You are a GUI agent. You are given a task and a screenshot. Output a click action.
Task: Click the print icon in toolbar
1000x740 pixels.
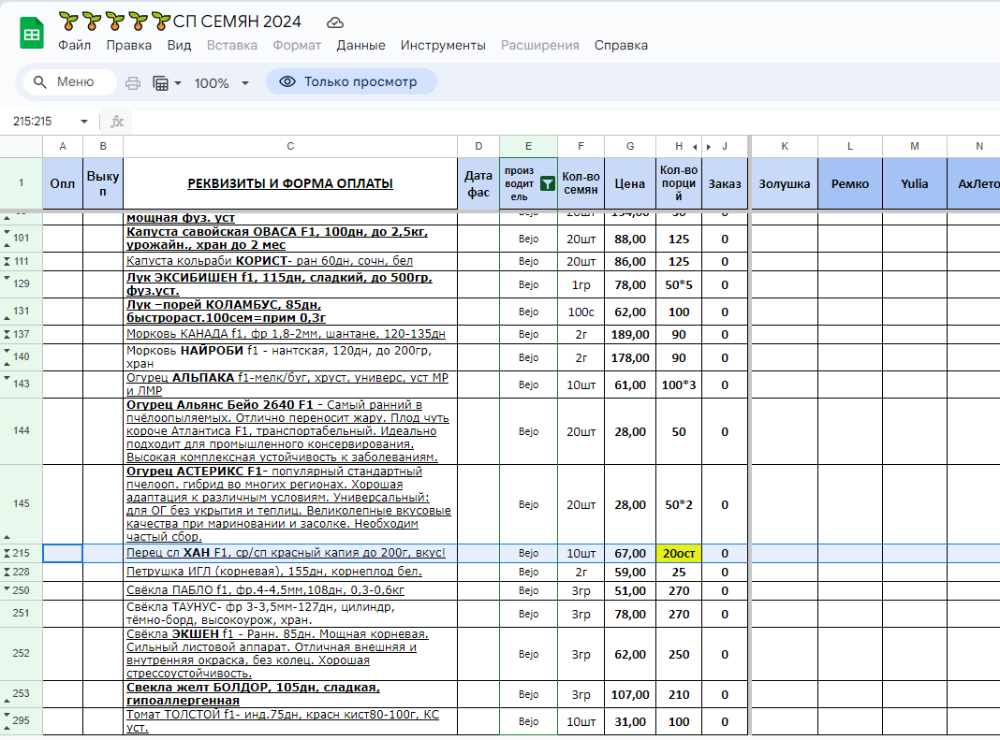click(x=133, y=83)
